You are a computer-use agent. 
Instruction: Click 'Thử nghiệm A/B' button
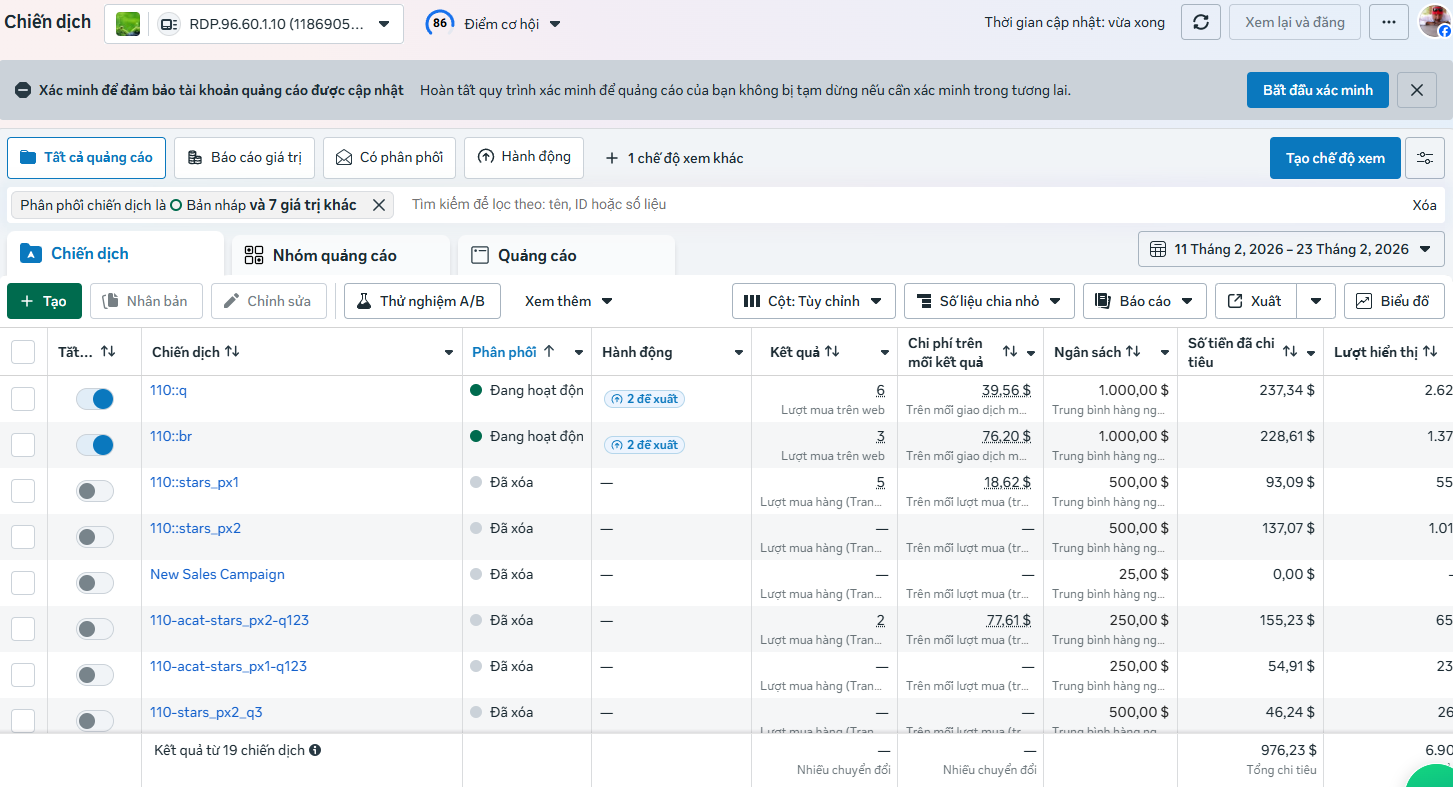click(x=422, y=301)
